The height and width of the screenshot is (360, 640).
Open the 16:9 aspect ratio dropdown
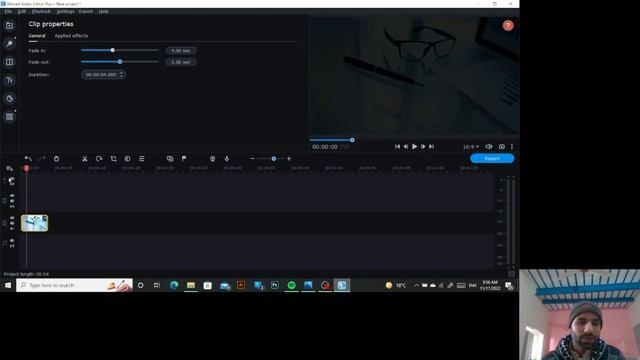coord(471,147)
